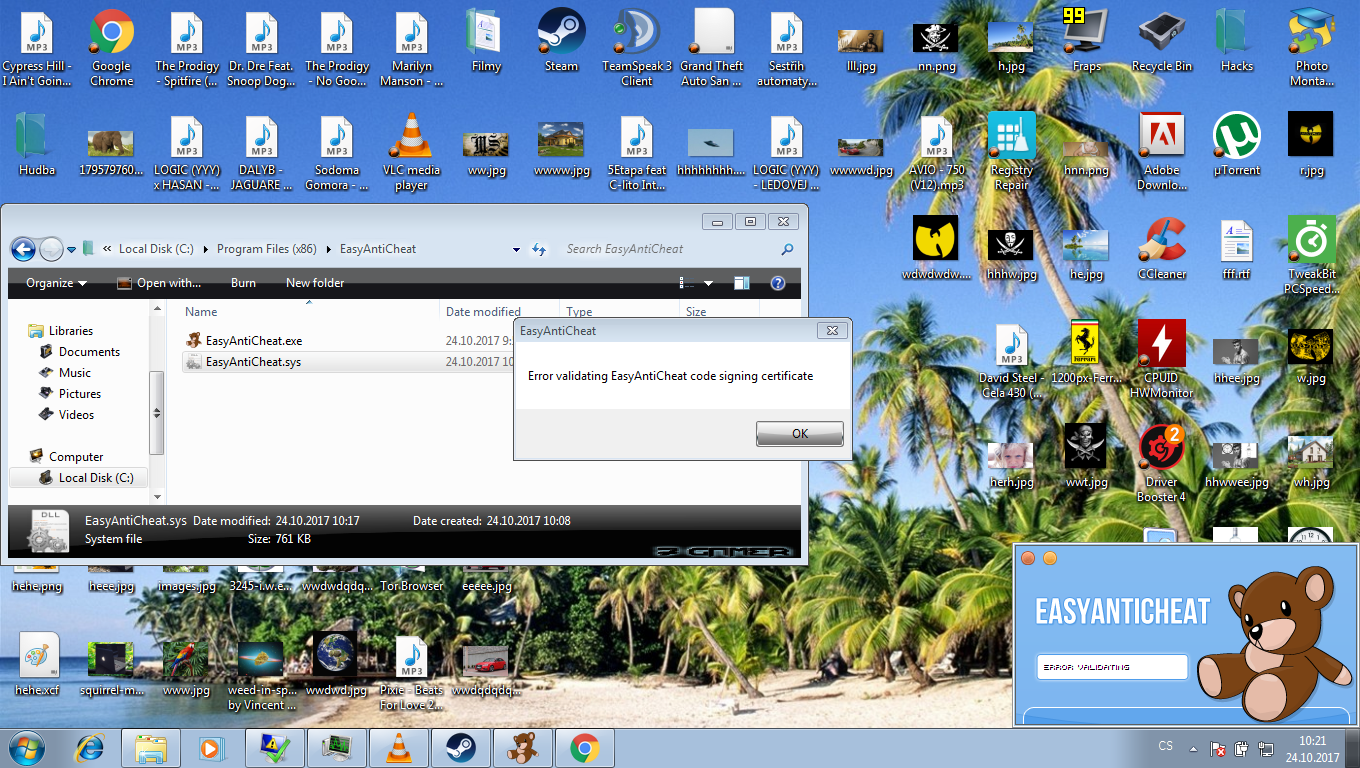The height and width of the screenshot is (768, 1360).
Task: Click the Burn toolbar button
Action: tap(243, 283)
